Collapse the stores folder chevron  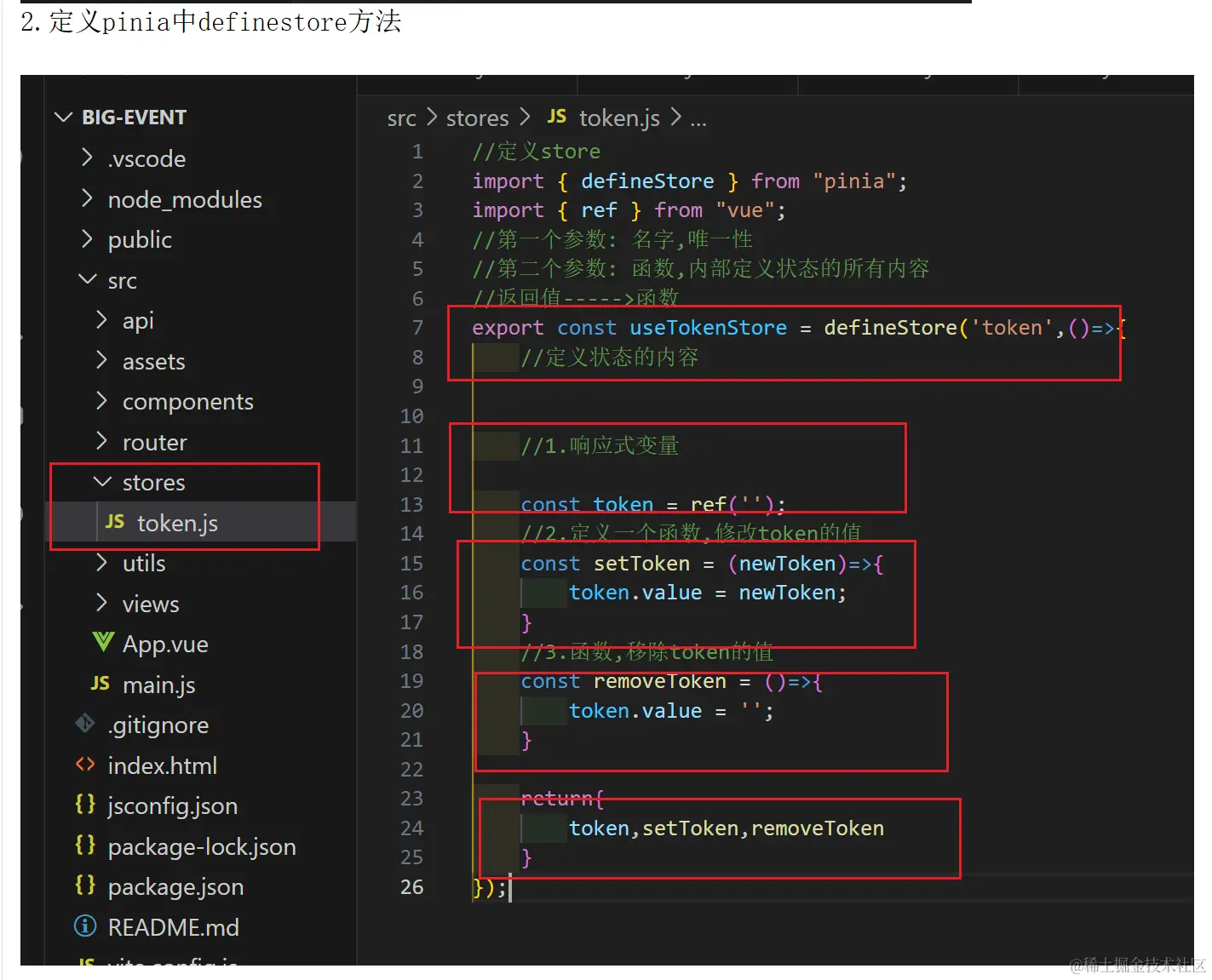coord(102,482)
